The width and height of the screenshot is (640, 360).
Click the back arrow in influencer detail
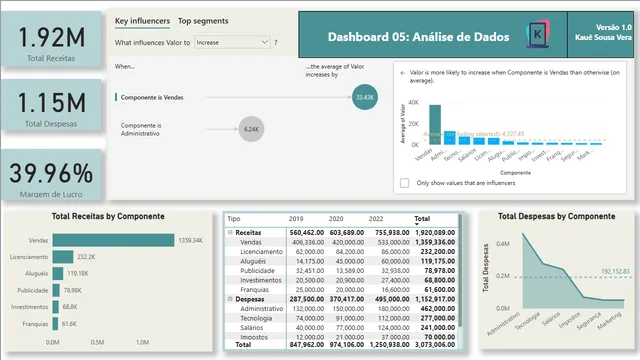click(x=403, y=73)
